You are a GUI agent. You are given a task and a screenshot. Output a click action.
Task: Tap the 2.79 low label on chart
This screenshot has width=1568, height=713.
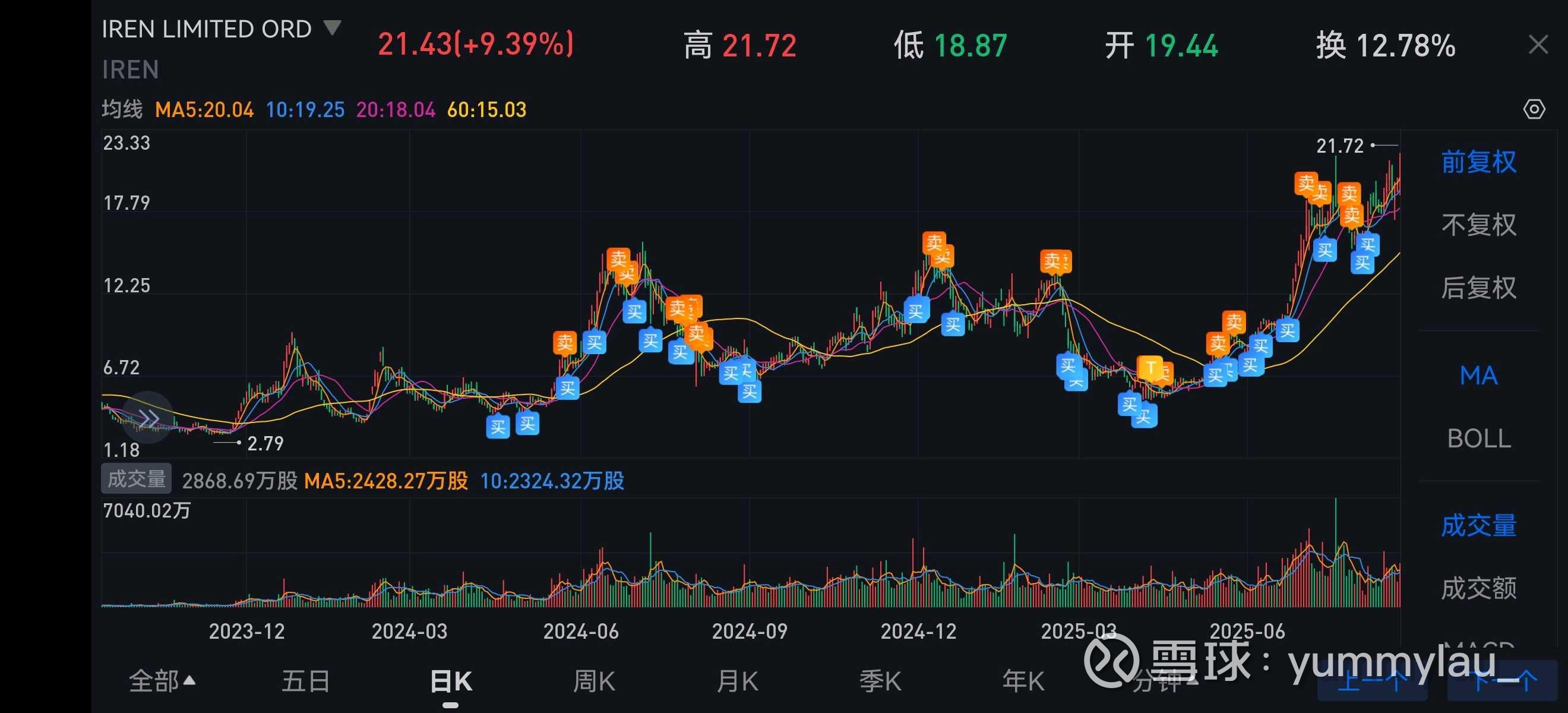click(x=265, y=443)
